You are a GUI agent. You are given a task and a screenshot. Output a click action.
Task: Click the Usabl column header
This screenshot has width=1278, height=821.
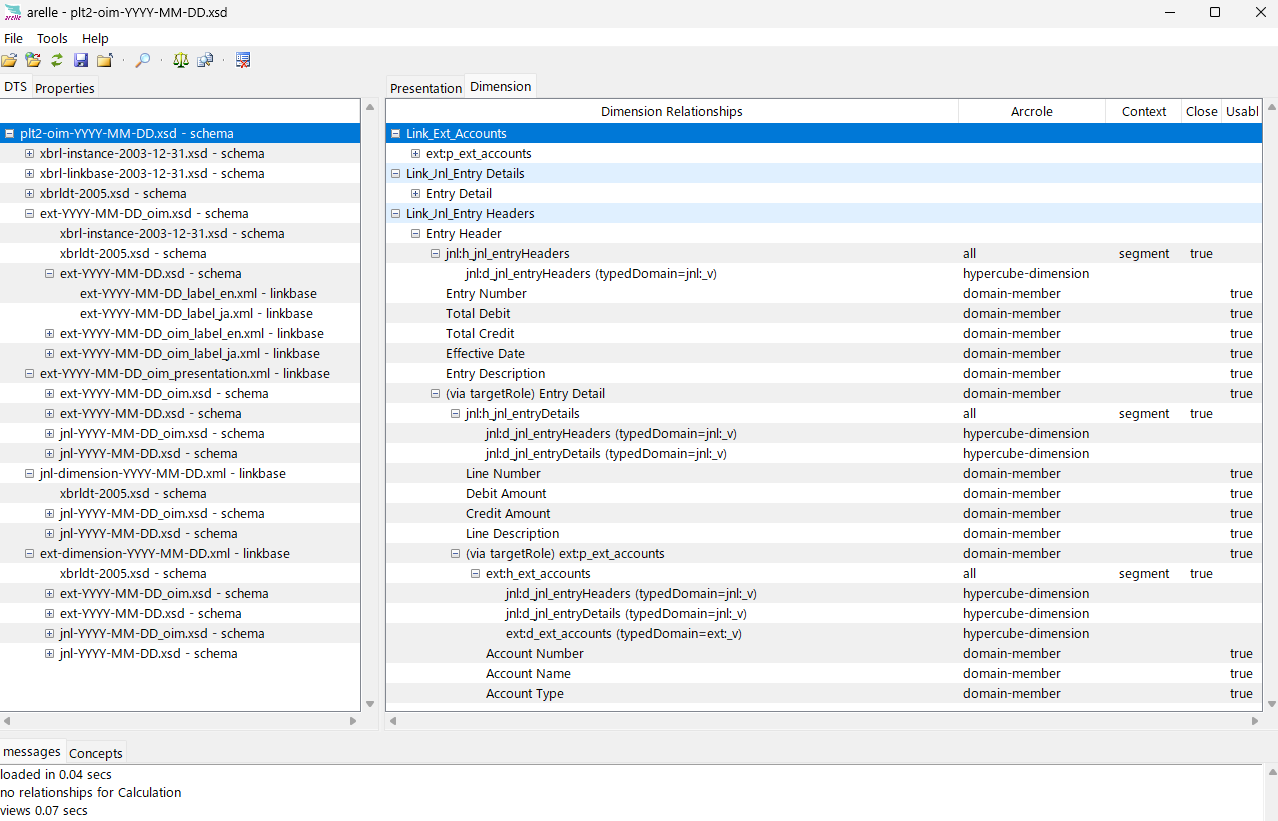(x=1241, y=111)
